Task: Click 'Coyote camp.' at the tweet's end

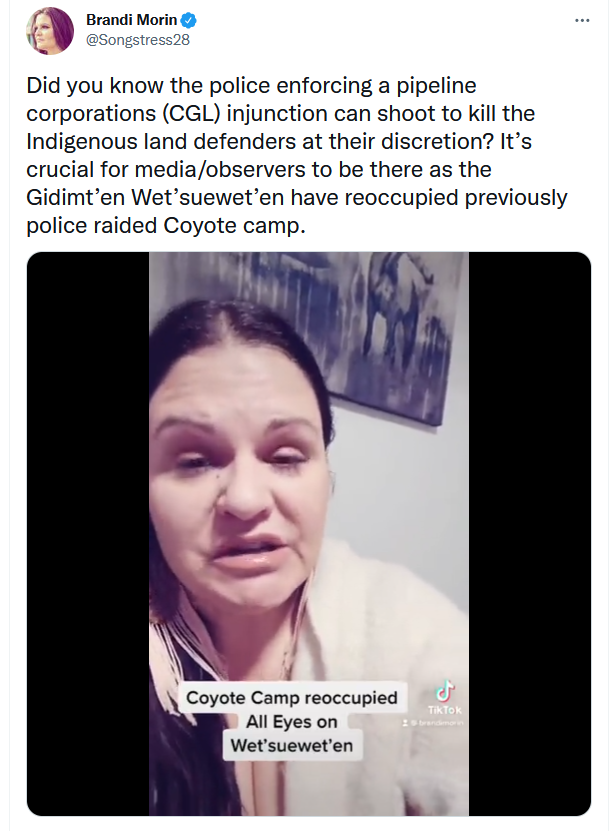Action: pos(234,226)
